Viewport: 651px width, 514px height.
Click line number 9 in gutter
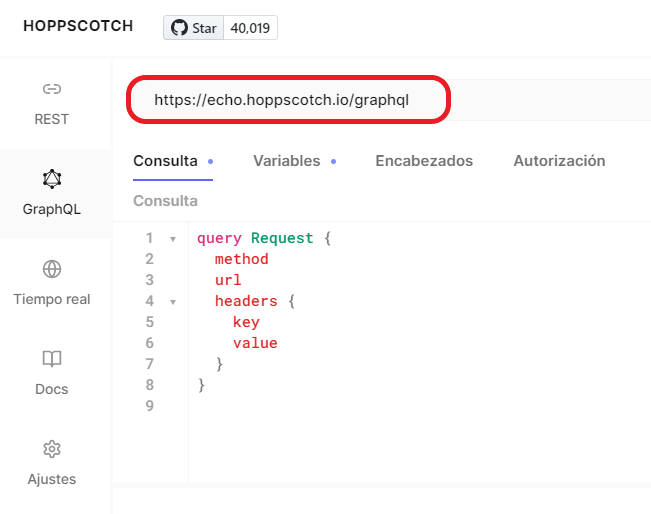click(x=149, y=406)
